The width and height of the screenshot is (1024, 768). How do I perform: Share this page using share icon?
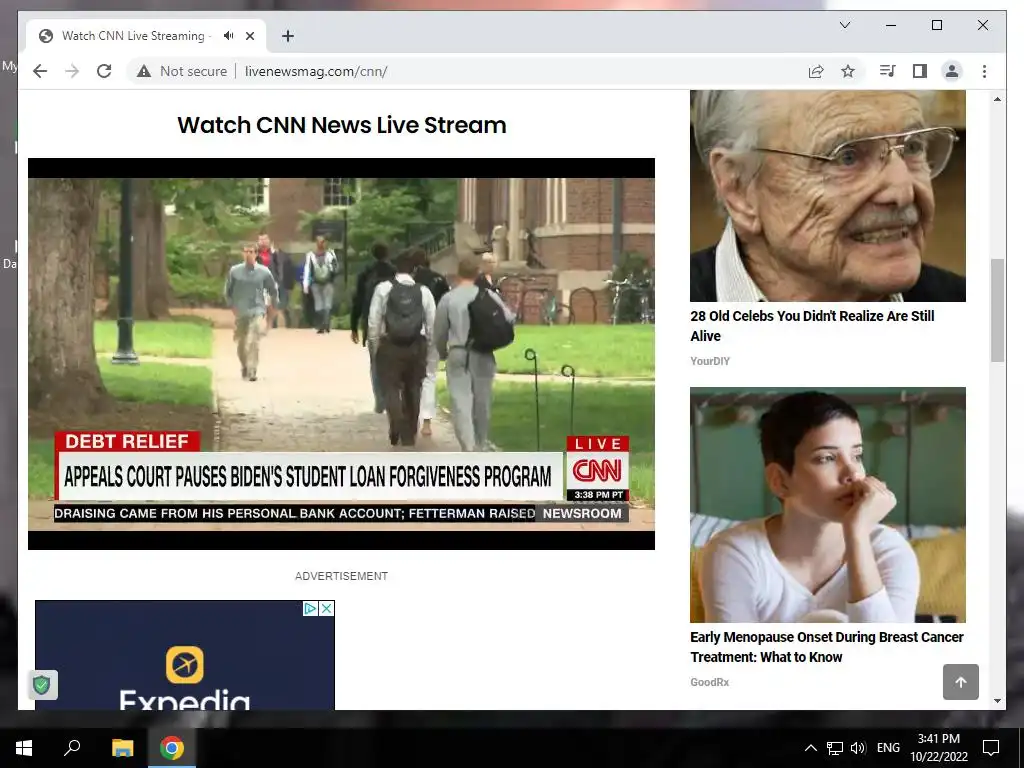(816, 71)
